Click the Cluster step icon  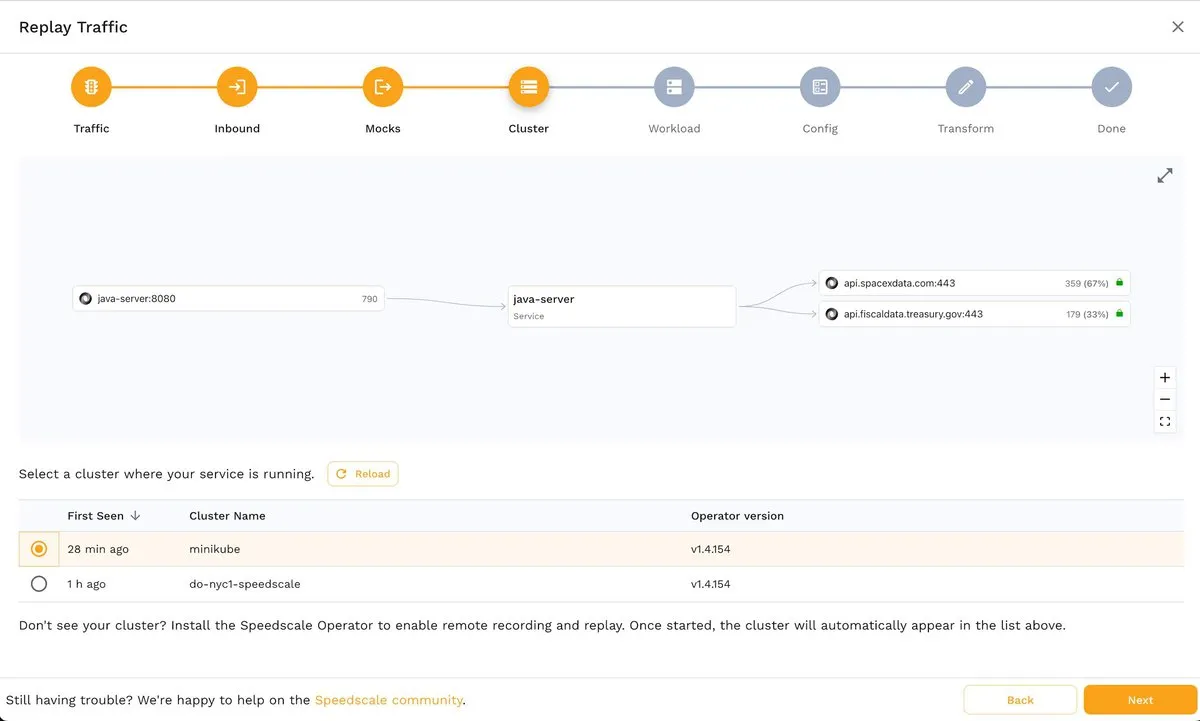click(528, 87)
